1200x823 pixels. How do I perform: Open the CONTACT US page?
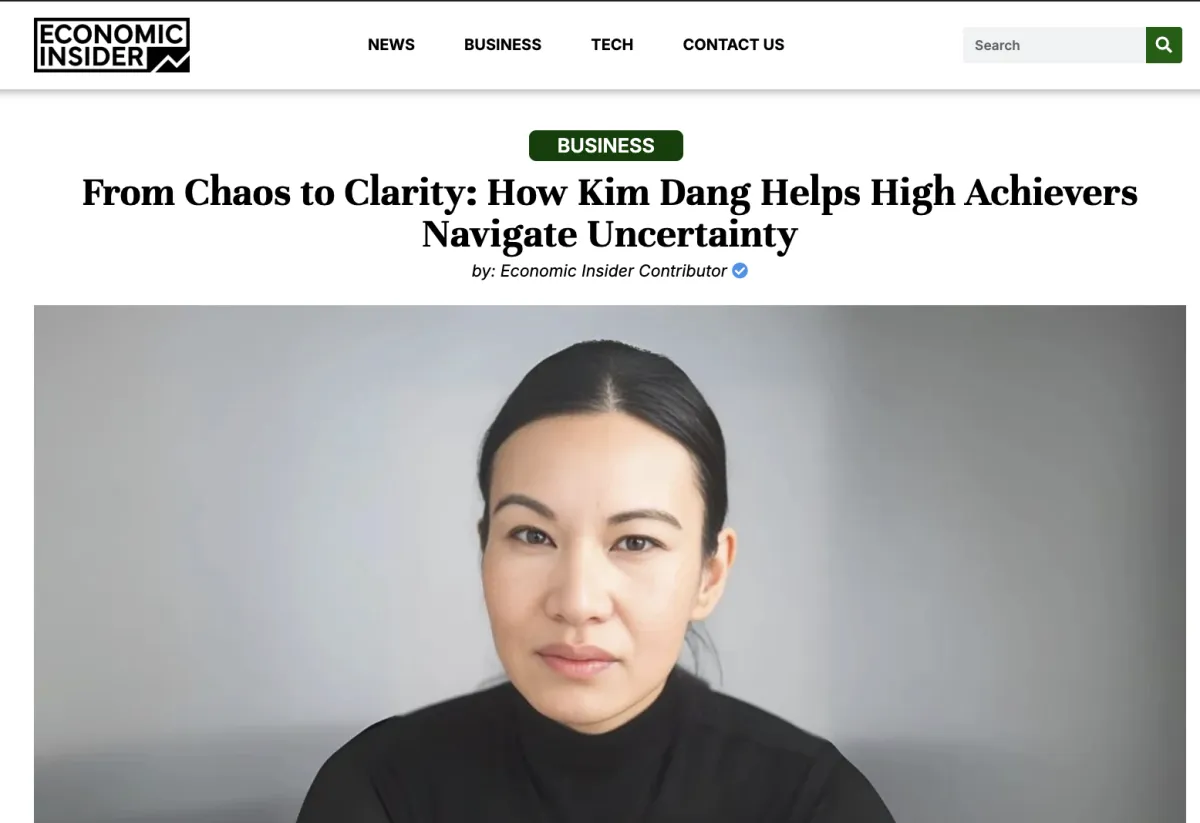733,45
